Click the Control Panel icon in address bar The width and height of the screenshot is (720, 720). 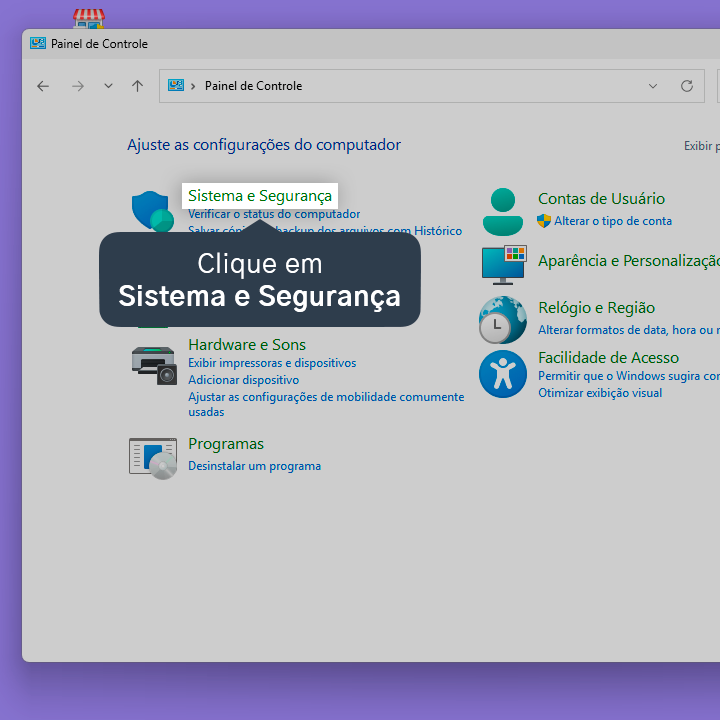[x=176, y=85]
